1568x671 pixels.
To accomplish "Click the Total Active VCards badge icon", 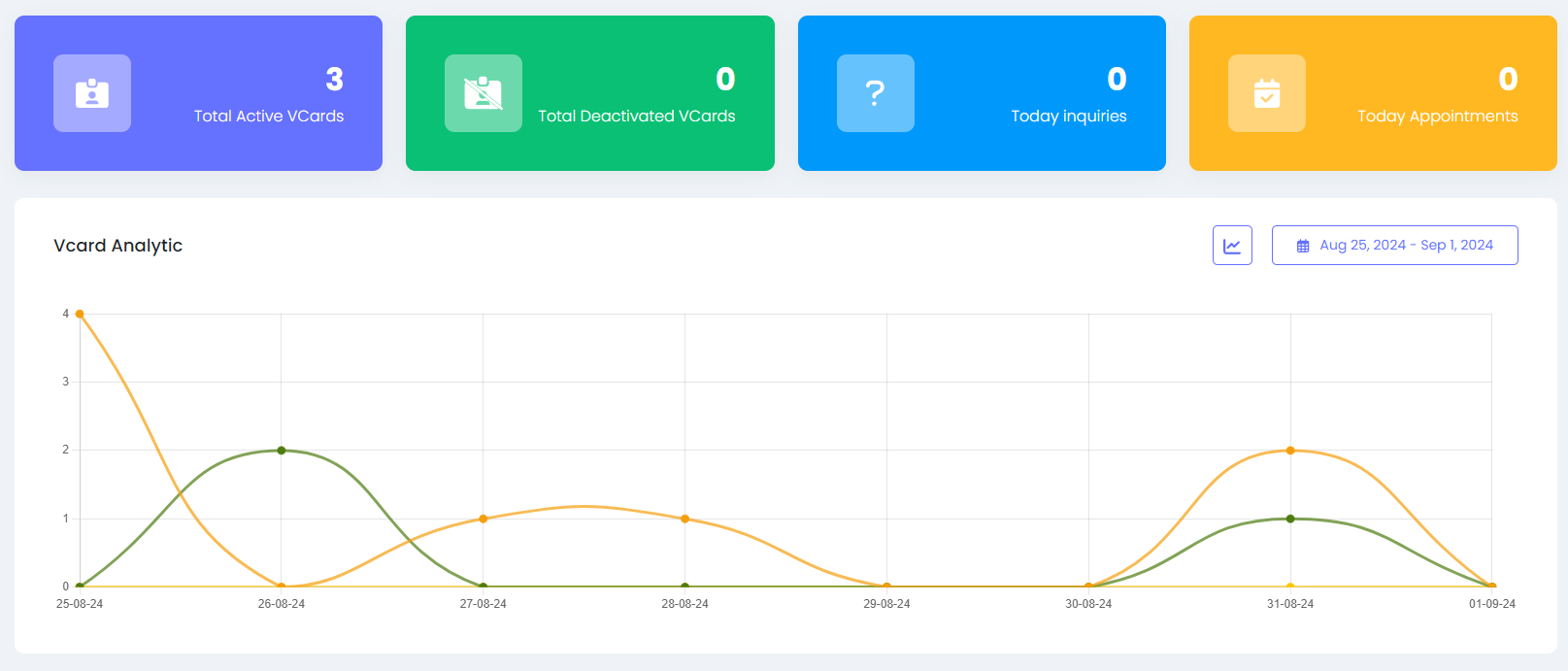I will point(92,93).
